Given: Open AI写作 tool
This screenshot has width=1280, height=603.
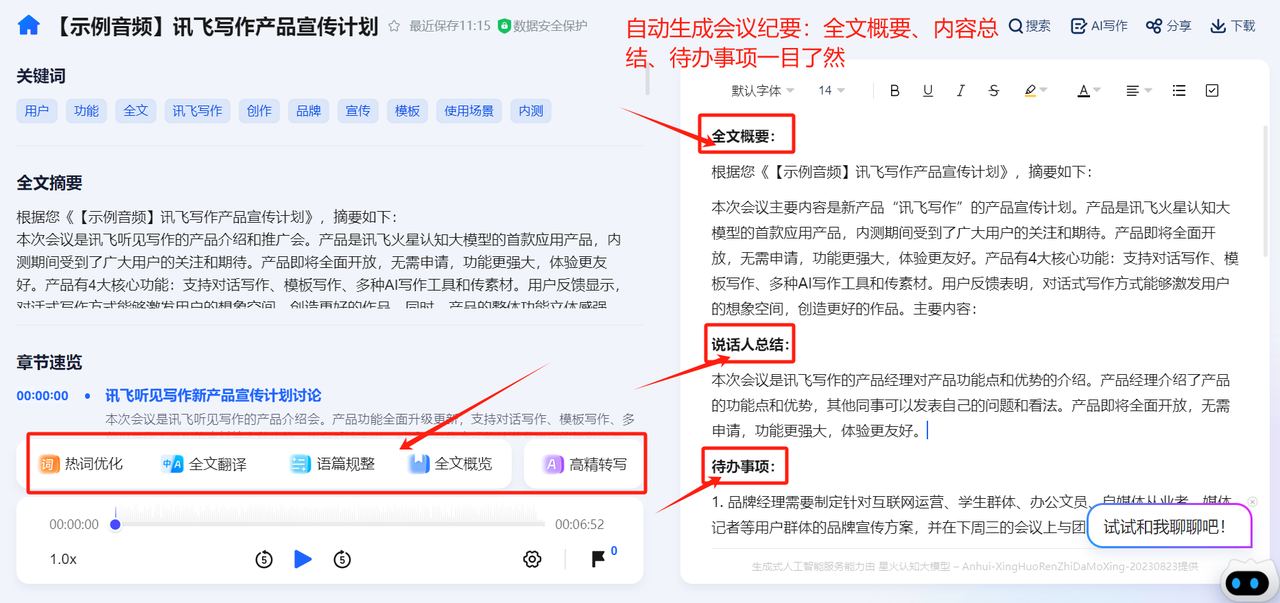Looking at the screenshot, I should [x=1099, y=26].
